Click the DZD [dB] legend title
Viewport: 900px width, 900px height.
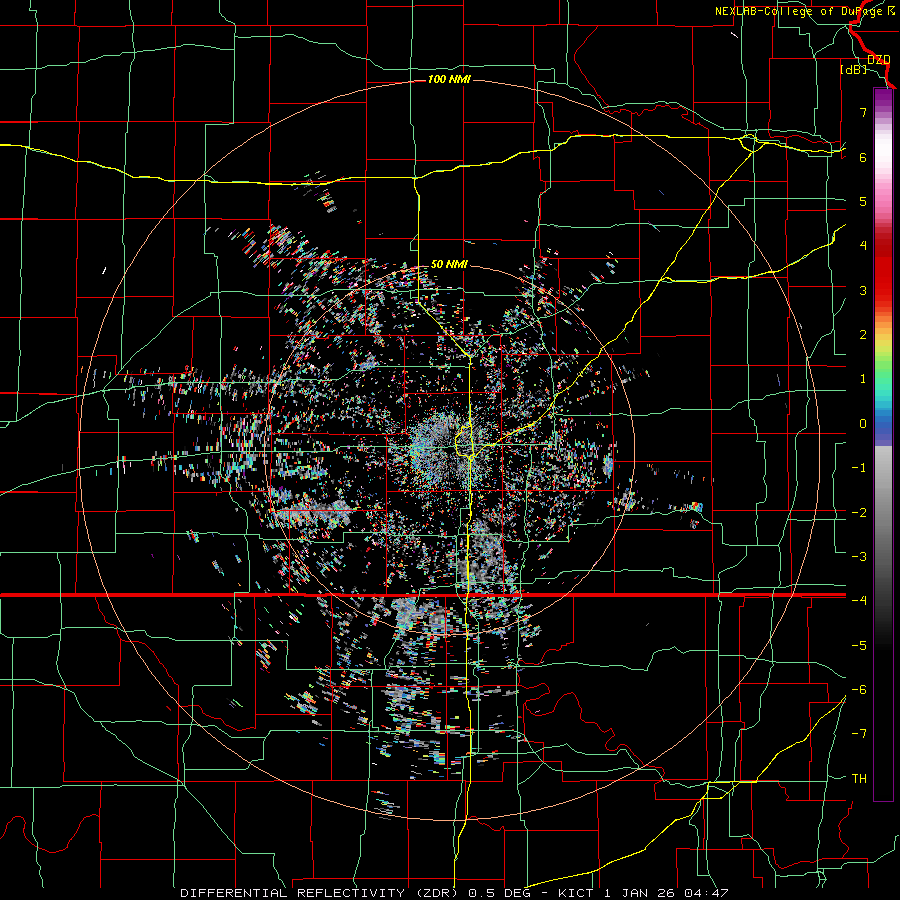864,64
